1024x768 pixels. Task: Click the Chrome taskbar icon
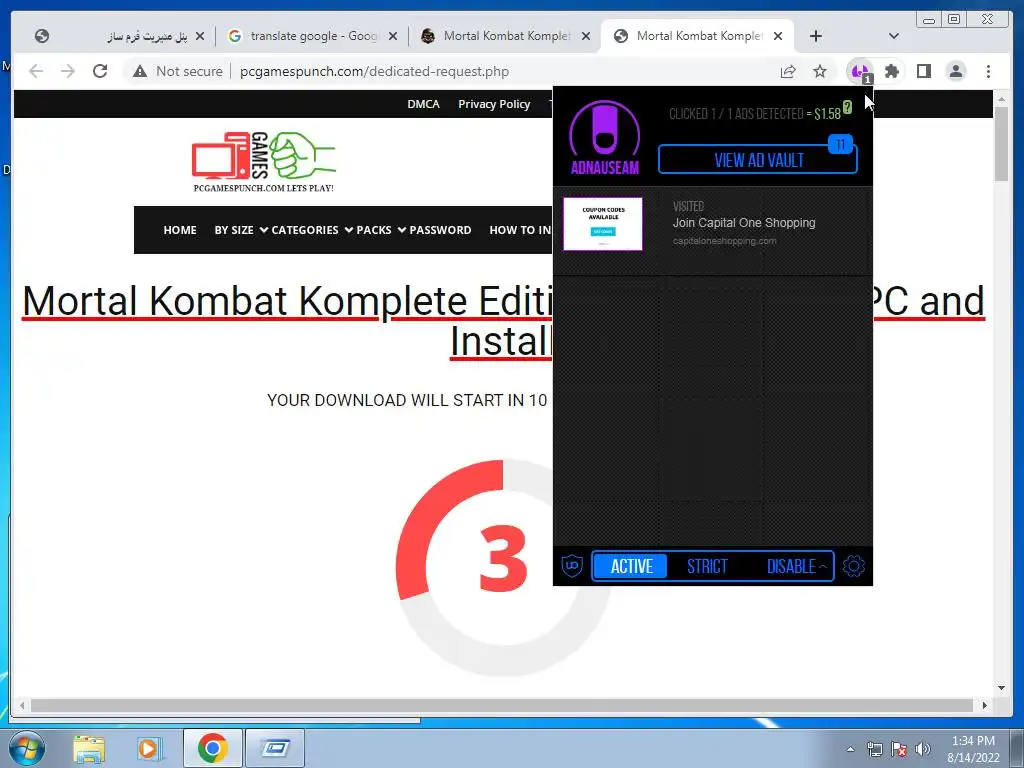point(212,748)
